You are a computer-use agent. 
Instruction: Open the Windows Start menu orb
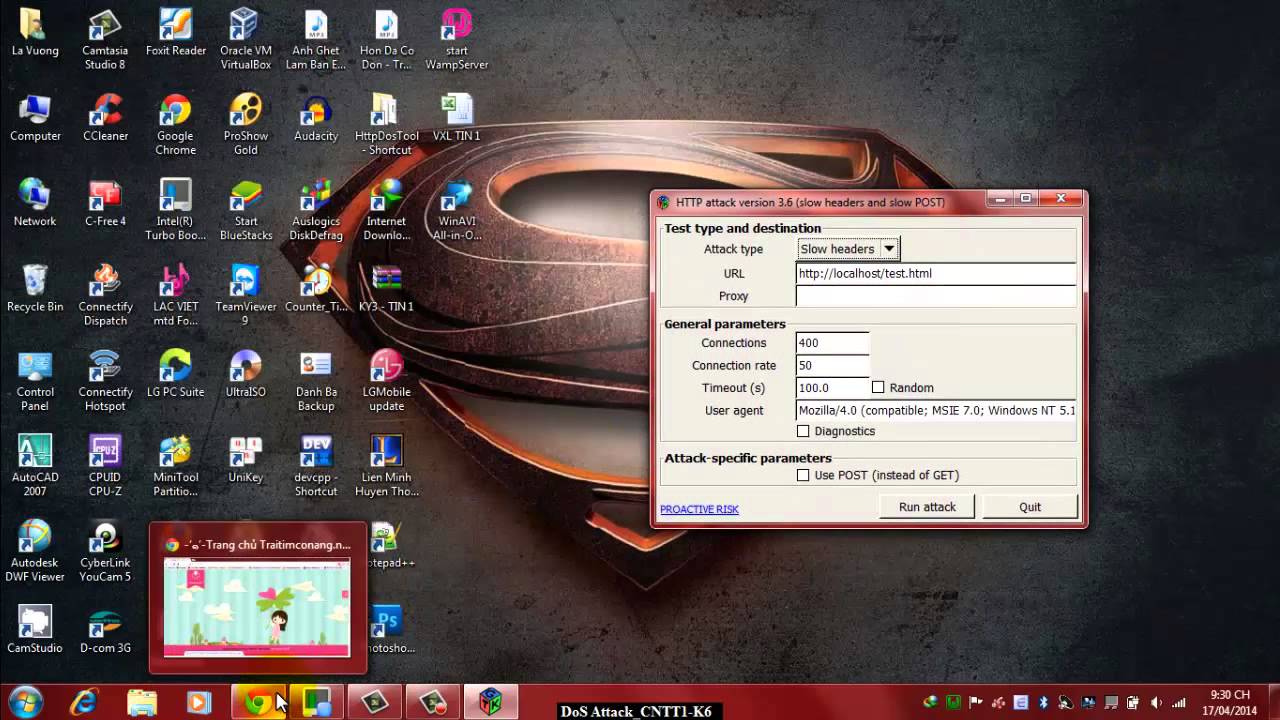click(25, 702)
